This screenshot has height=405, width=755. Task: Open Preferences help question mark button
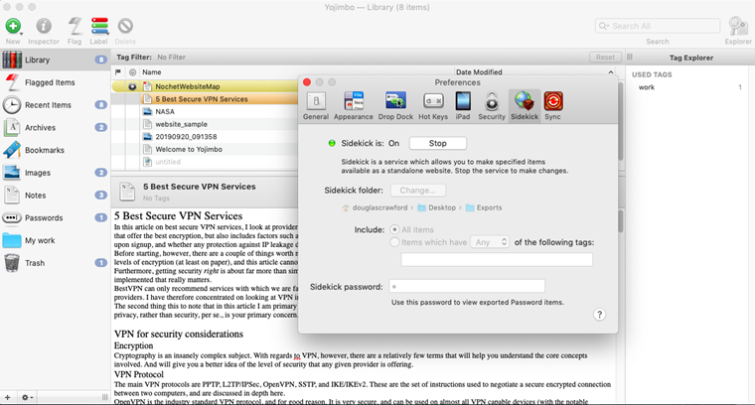(x=599, y=314)
